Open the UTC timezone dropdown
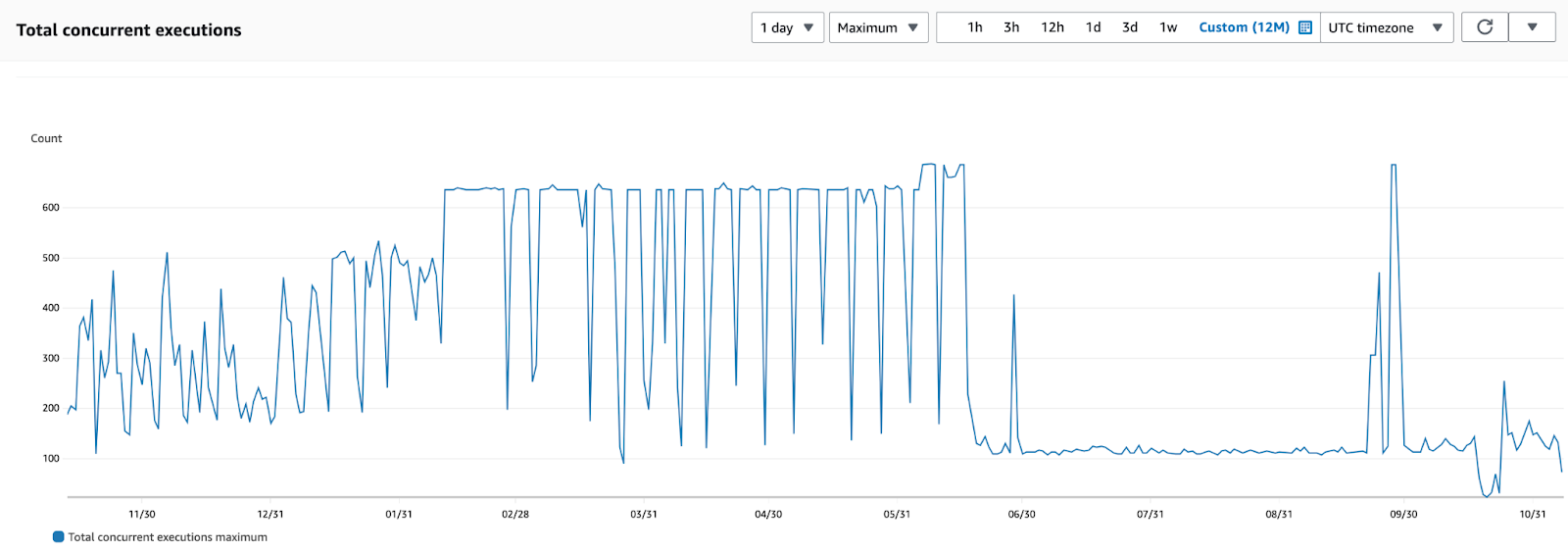 click(1386, 27)
